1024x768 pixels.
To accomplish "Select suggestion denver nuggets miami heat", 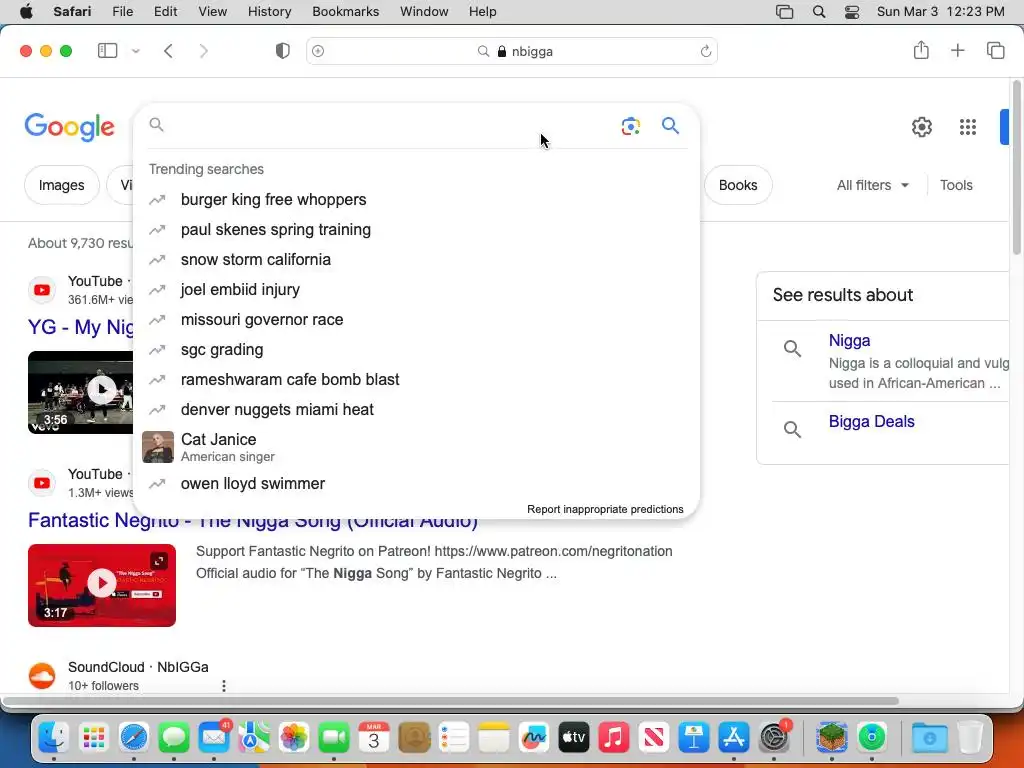I will [x=416, y=409].
